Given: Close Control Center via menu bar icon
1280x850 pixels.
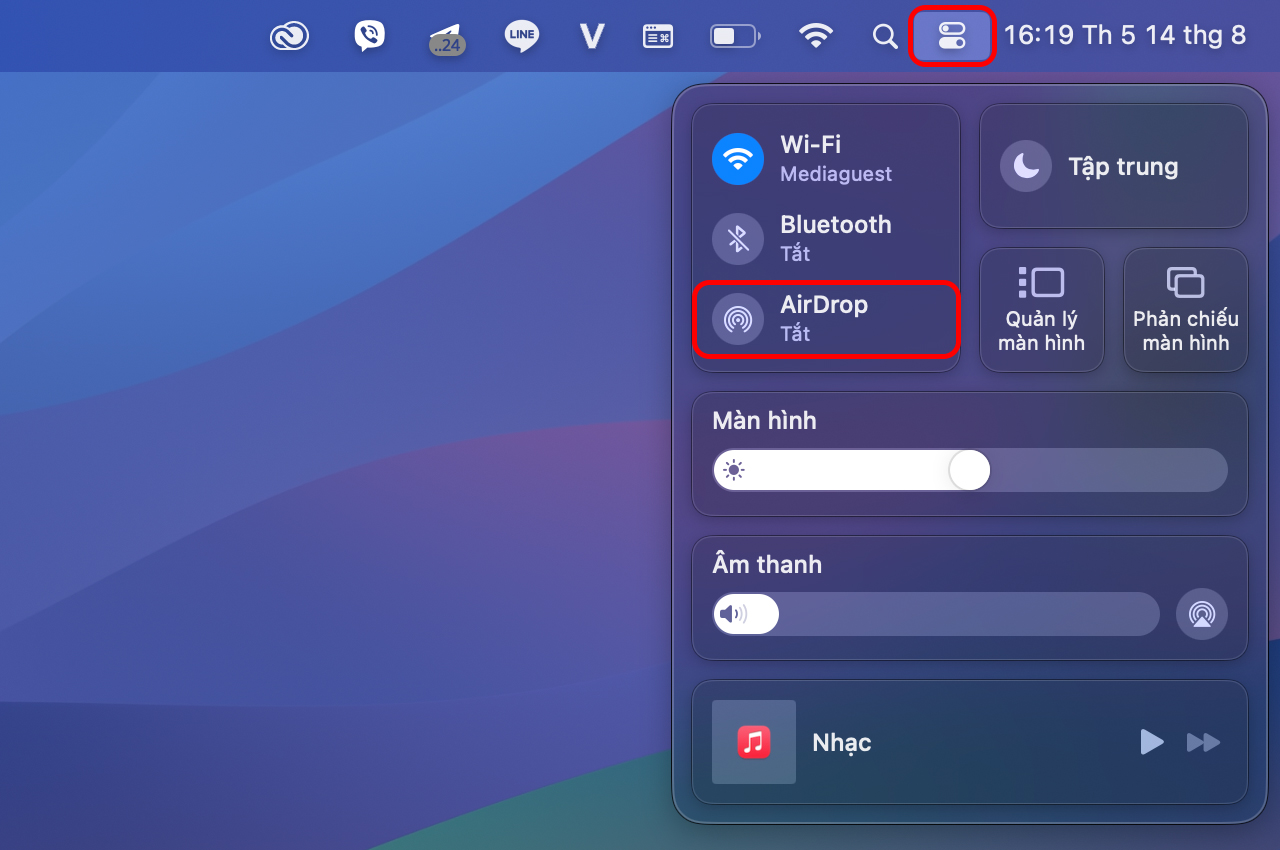Looking at the screenshot, I should click(x=952, y=37).
